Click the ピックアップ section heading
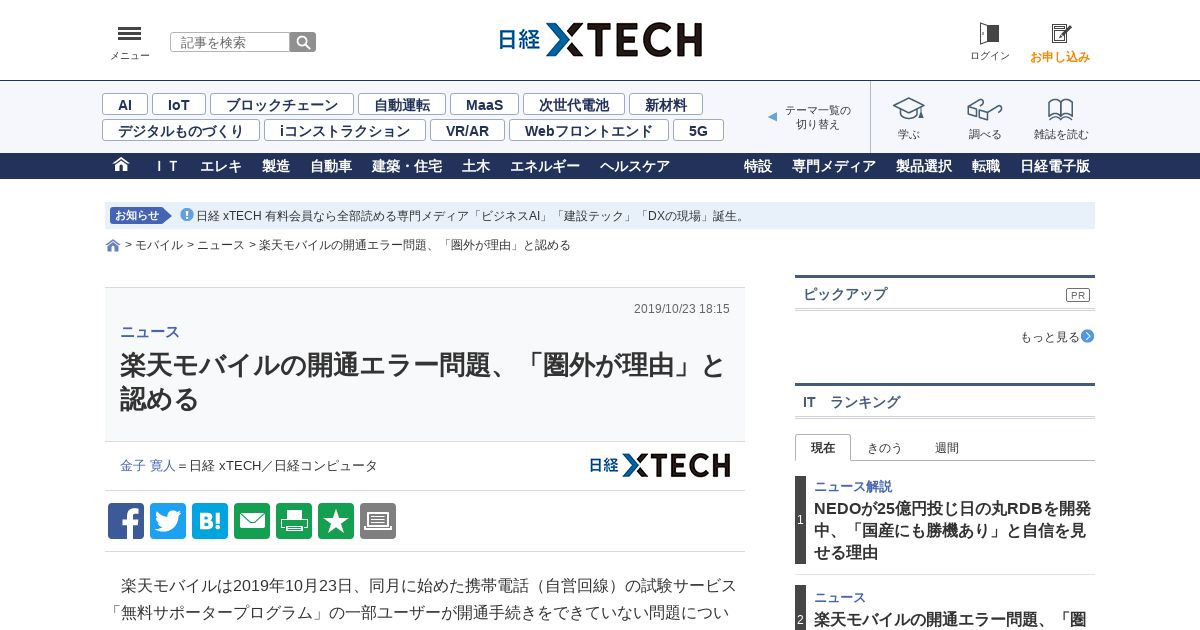This screenshot has width=1200, height=630. pos(845,294)
